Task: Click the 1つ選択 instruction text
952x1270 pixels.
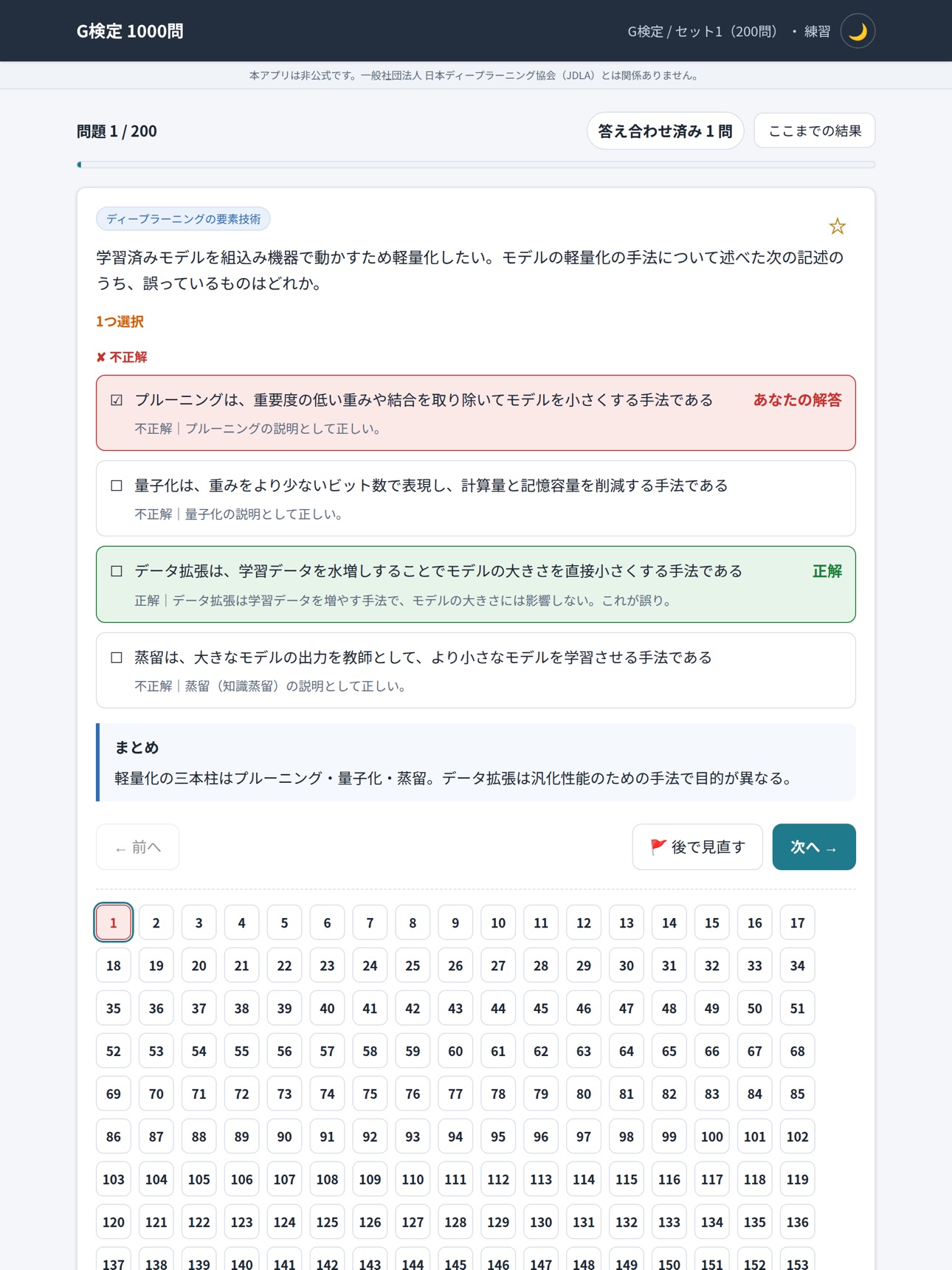Action: coord(120,322)
